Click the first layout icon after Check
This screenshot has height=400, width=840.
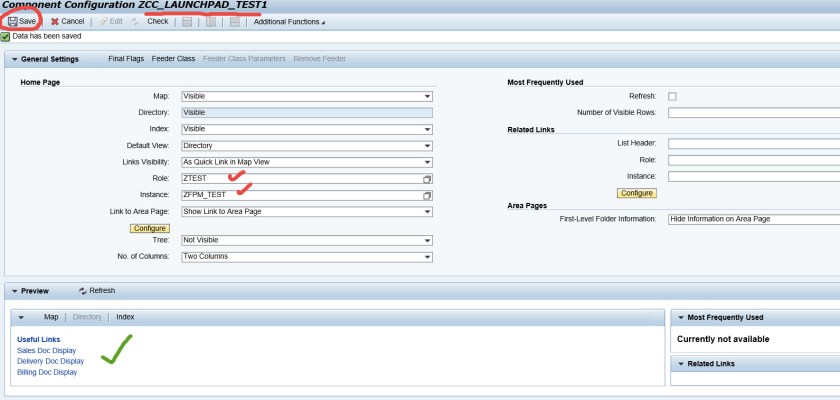tap(187, 22)
